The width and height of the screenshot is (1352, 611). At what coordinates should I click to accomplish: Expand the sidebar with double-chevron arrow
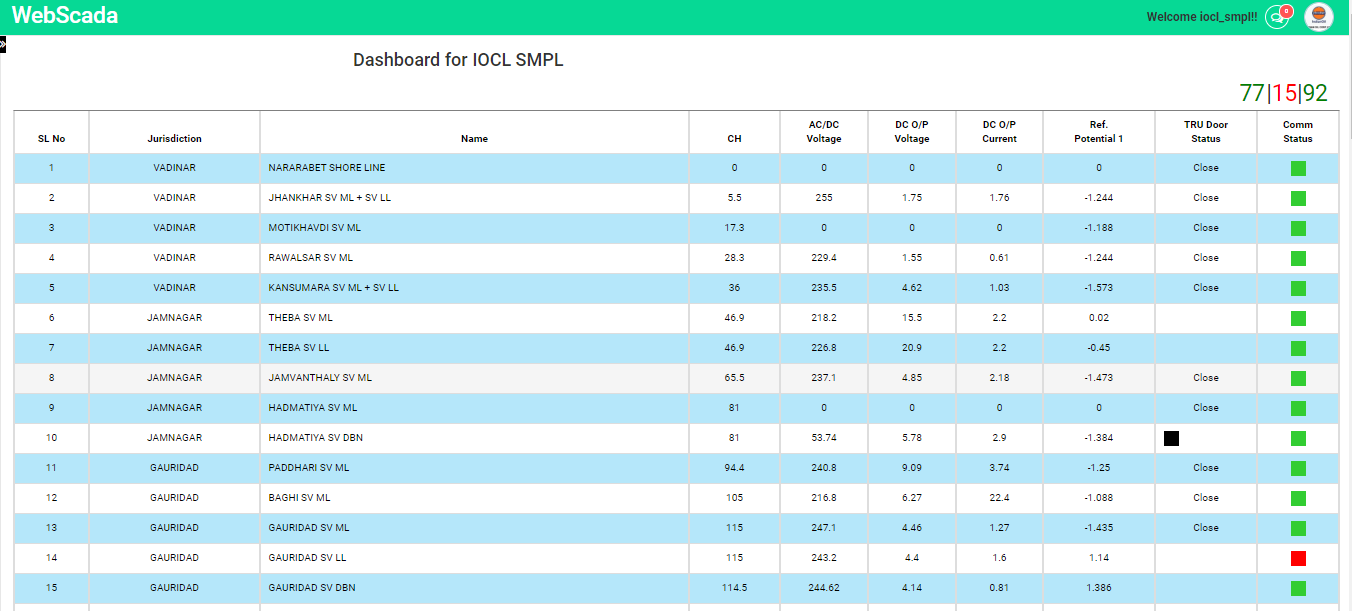3,45
